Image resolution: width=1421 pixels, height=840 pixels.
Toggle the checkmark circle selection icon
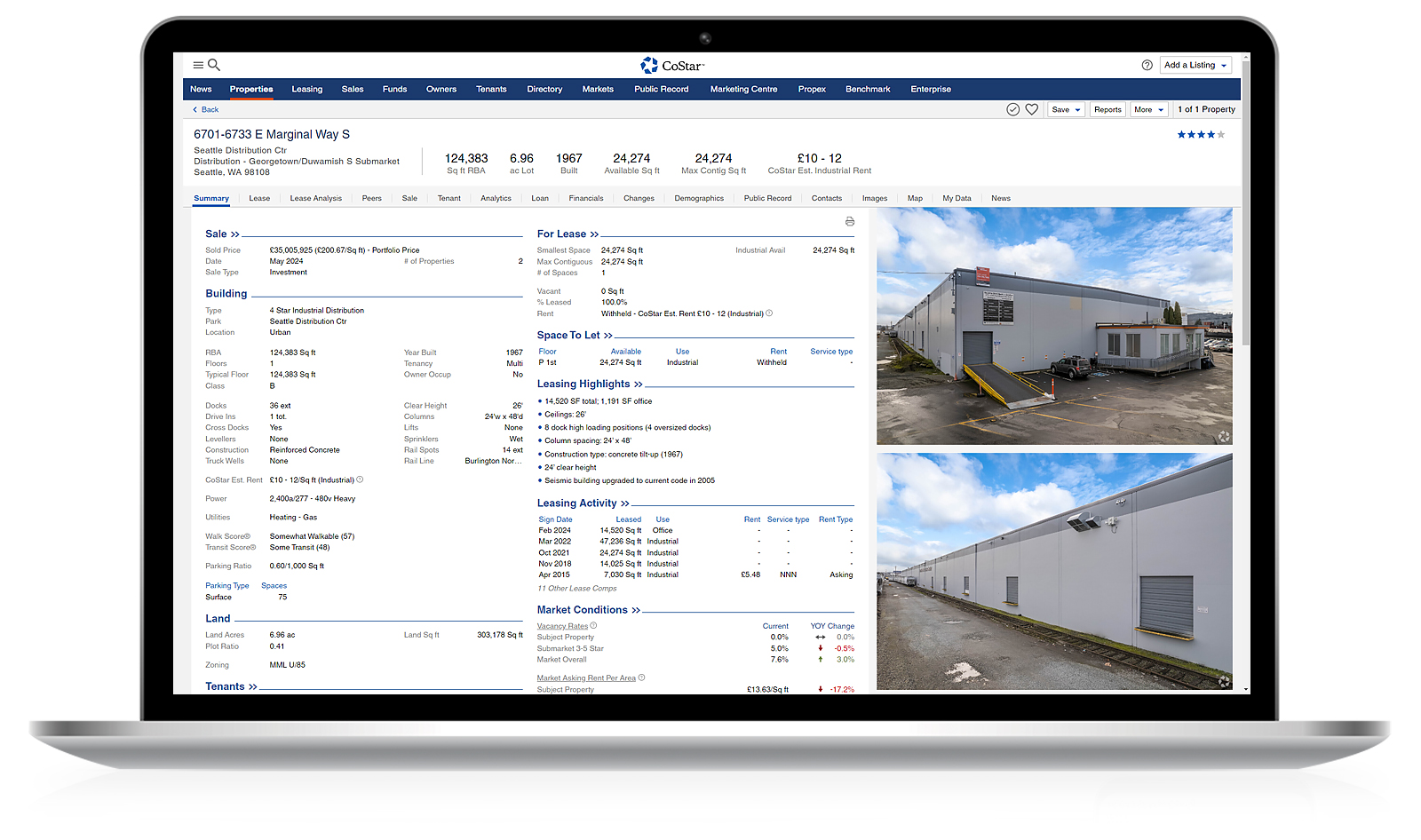(1012, 109)
